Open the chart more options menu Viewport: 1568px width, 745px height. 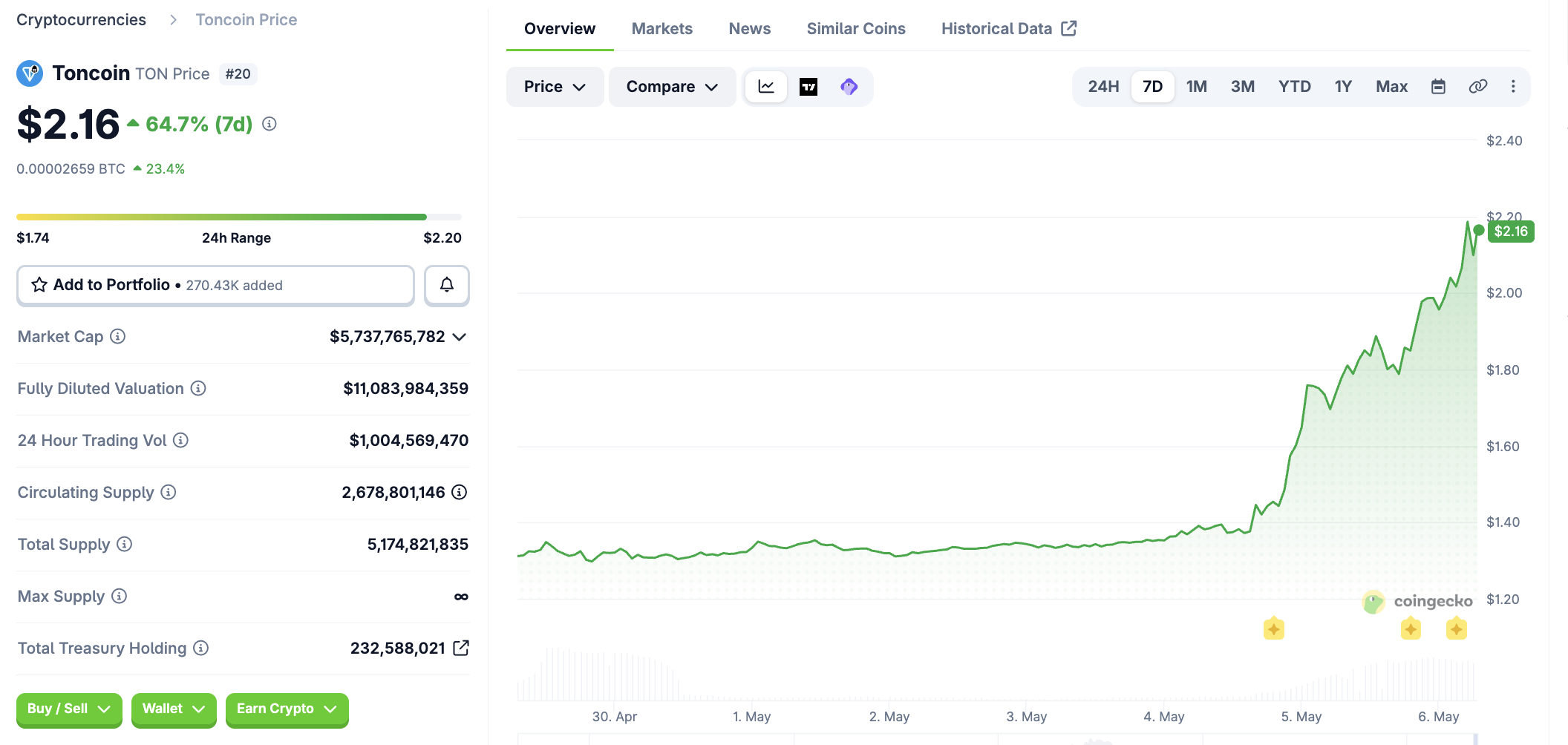1513,87
